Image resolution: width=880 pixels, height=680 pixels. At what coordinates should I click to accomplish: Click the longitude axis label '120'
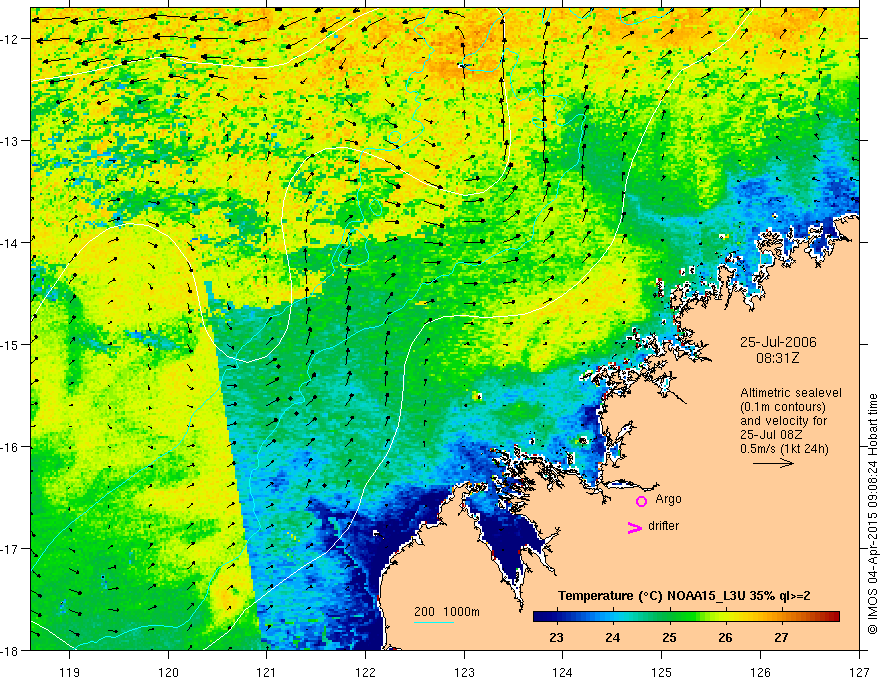[x=168, y=672]
